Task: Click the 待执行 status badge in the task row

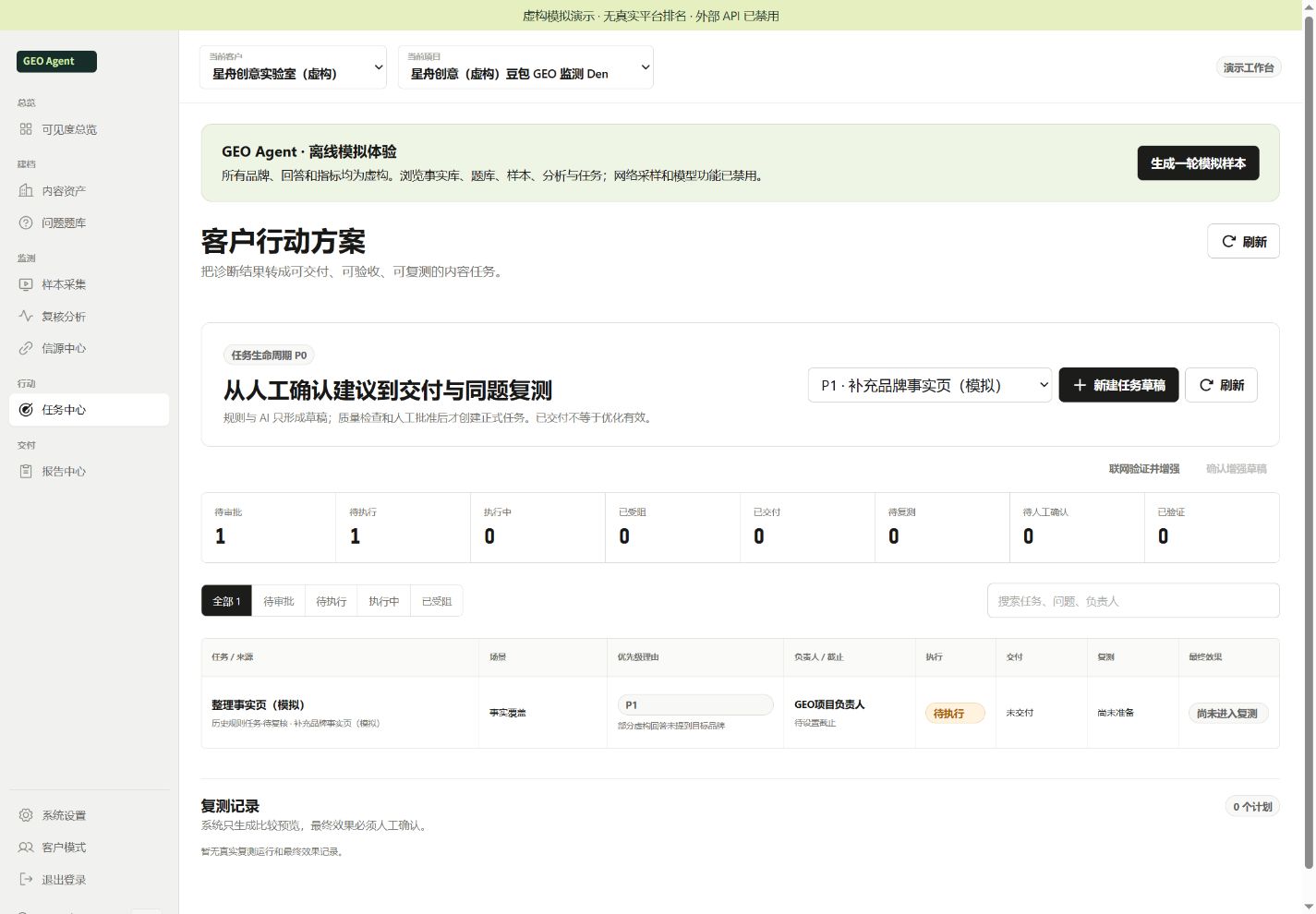Action: click(955, 713)
